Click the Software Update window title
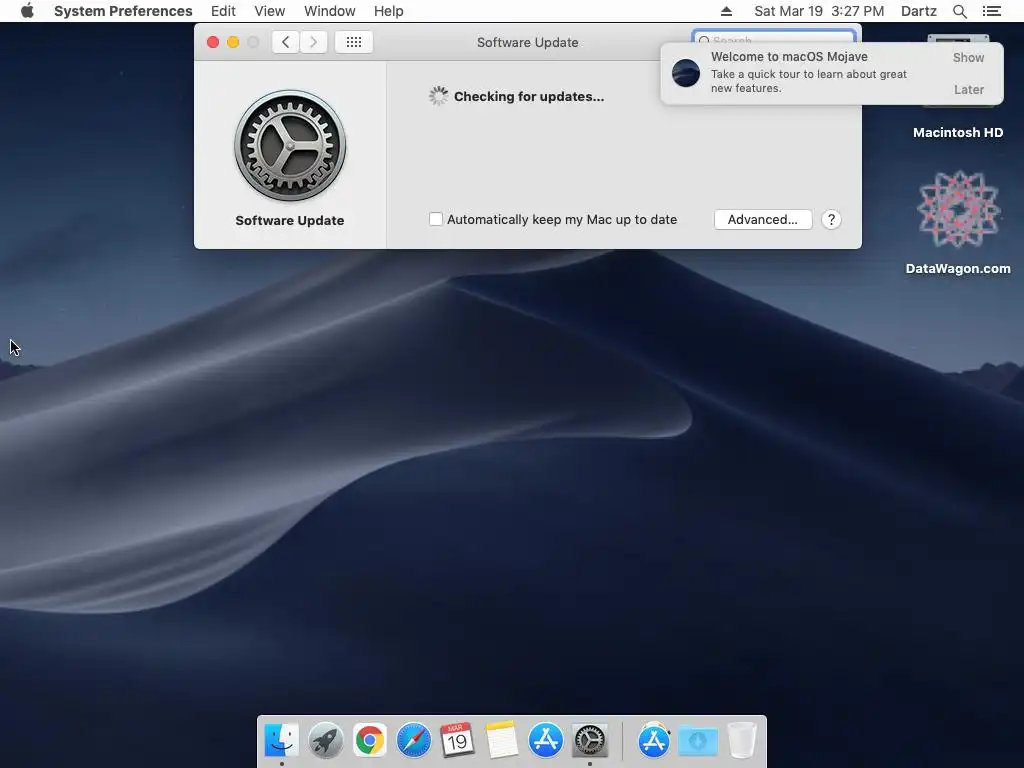Viewport: 1024px width, 768px height. click(x=528, y=42)
